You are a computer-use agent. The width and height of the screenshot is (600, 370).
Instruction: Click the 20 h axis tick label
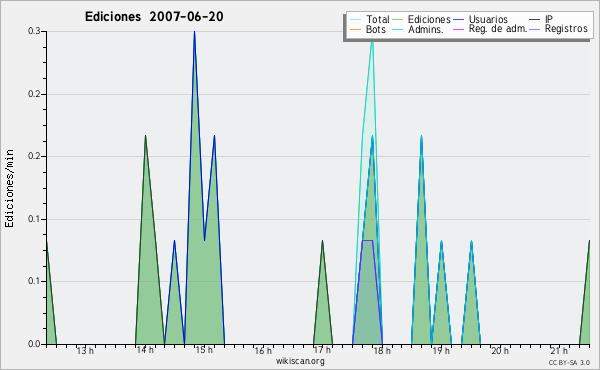(x=501, y=350)
